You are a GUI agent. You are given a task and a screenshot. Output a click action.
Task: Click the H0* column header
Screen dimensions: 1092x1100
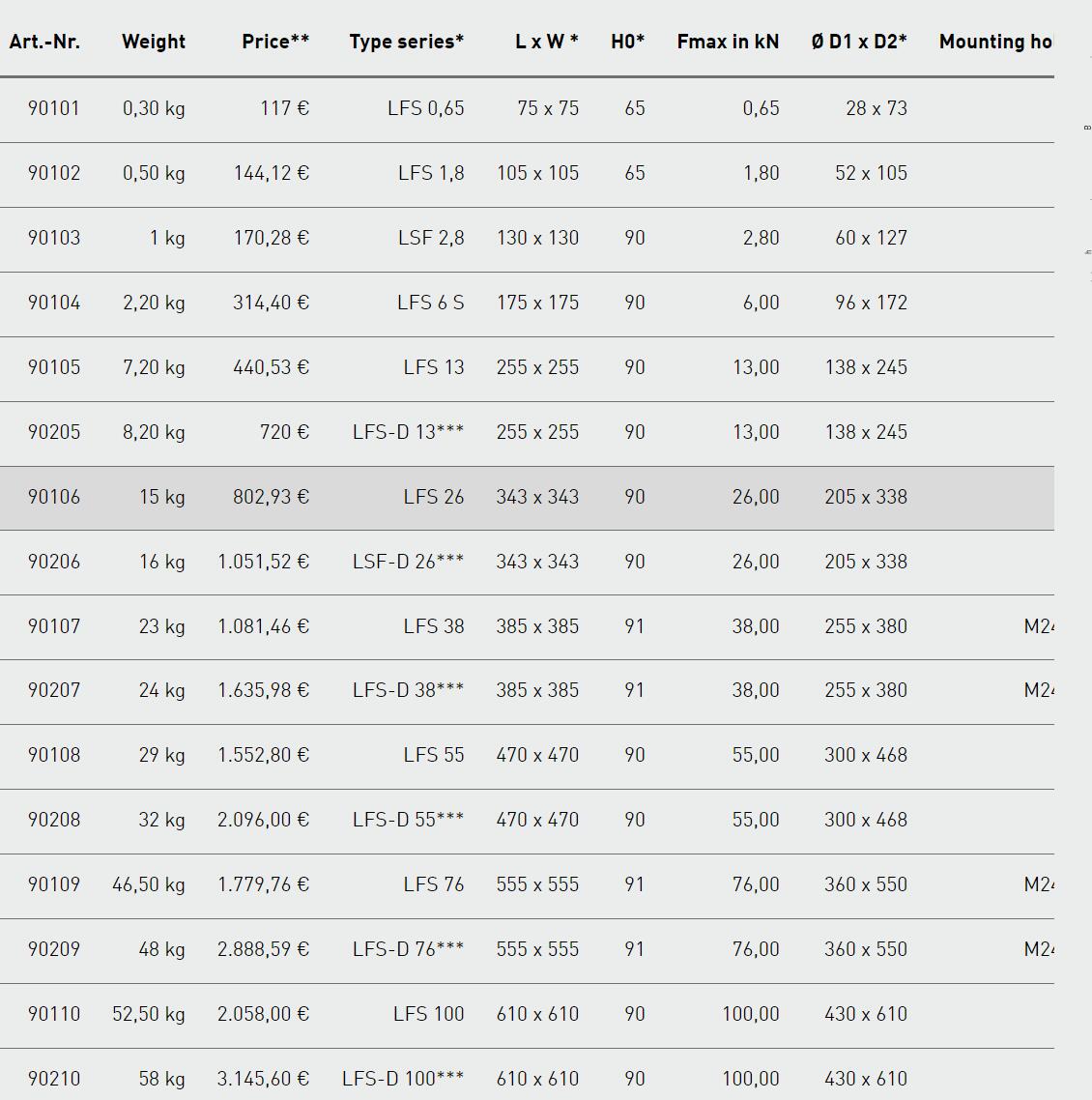click(628, 42)
